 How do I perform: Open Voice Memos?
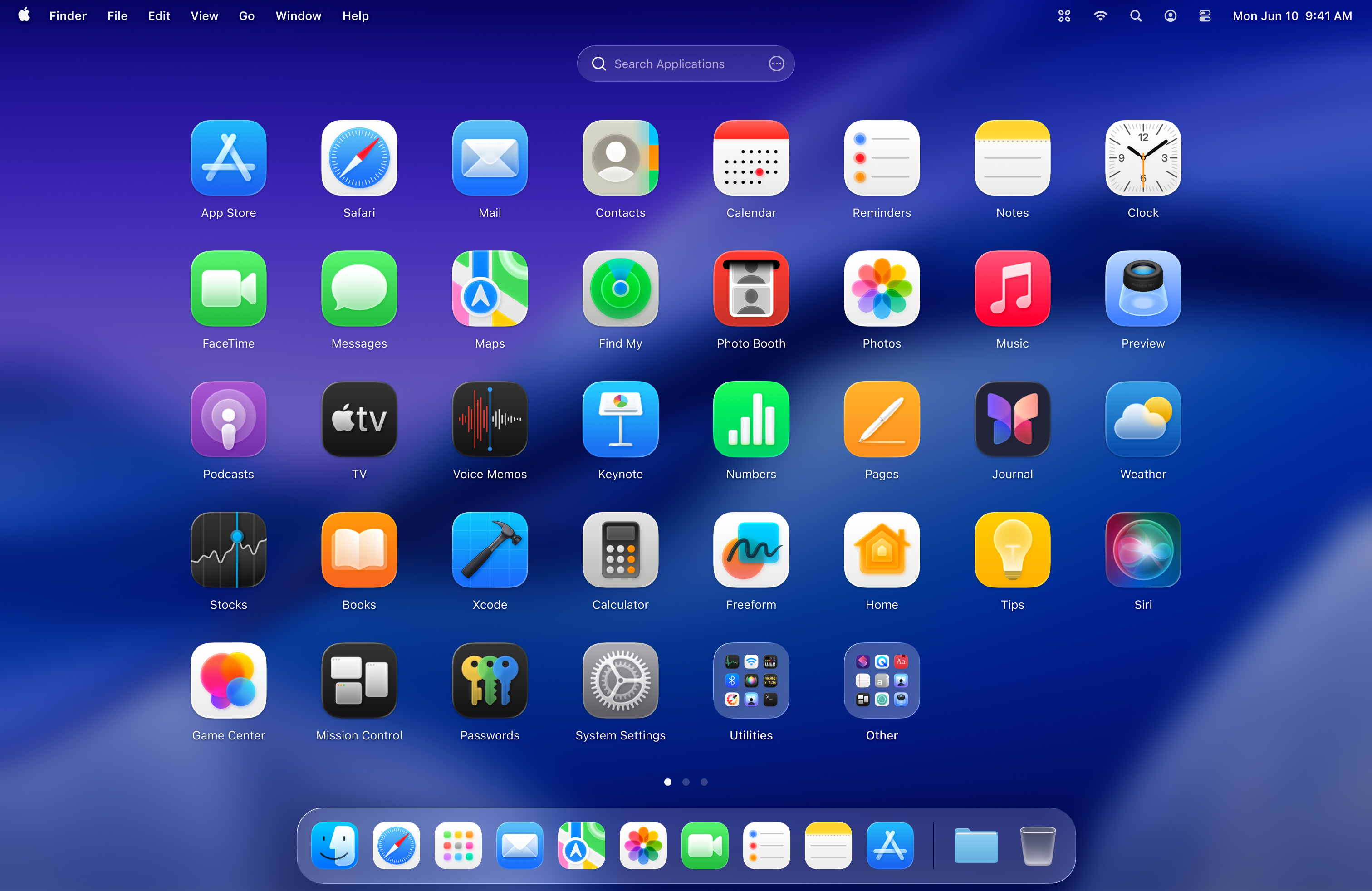tap(490, 420)
